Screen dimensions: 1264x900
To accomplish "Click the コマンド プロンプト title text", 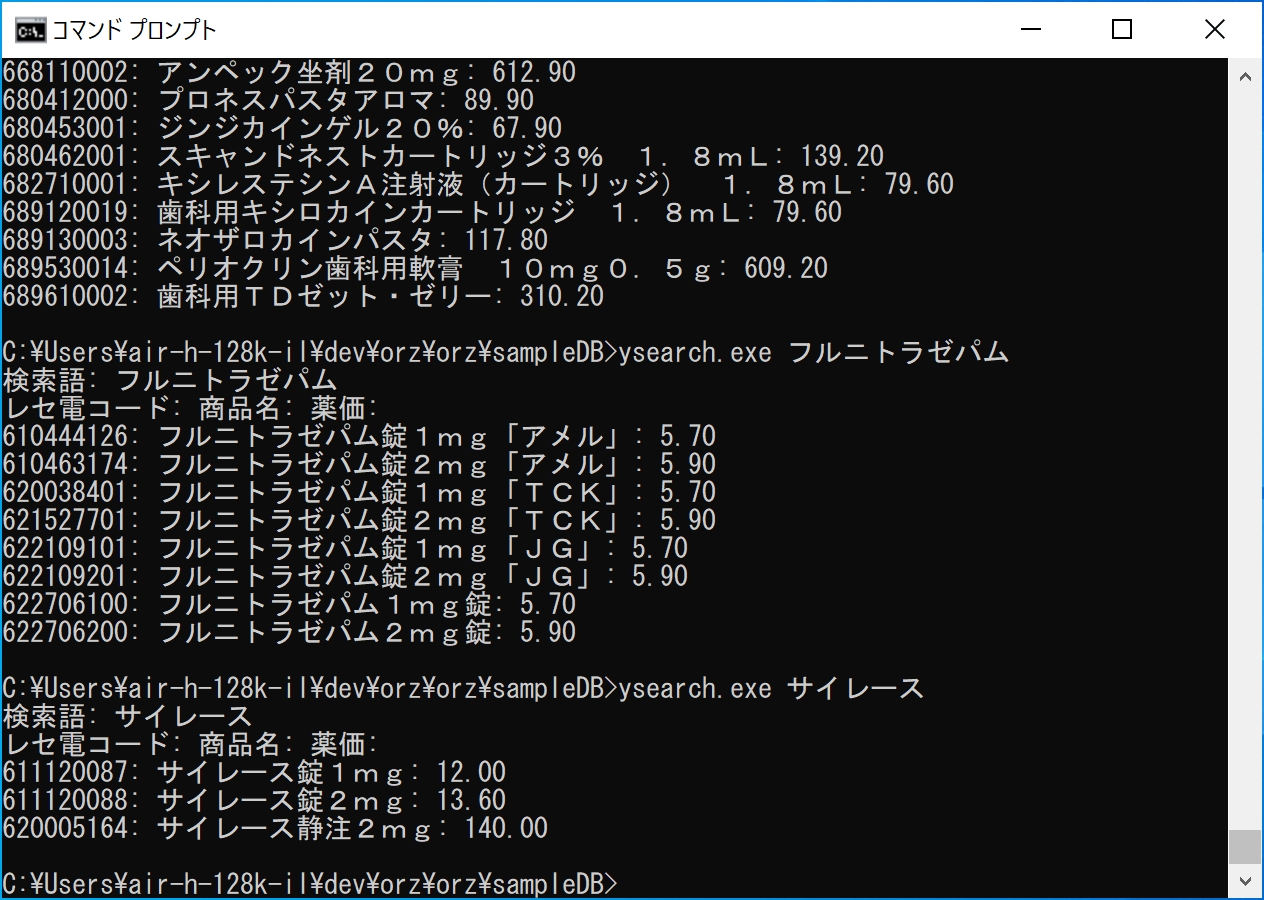I will coord(134,30).
